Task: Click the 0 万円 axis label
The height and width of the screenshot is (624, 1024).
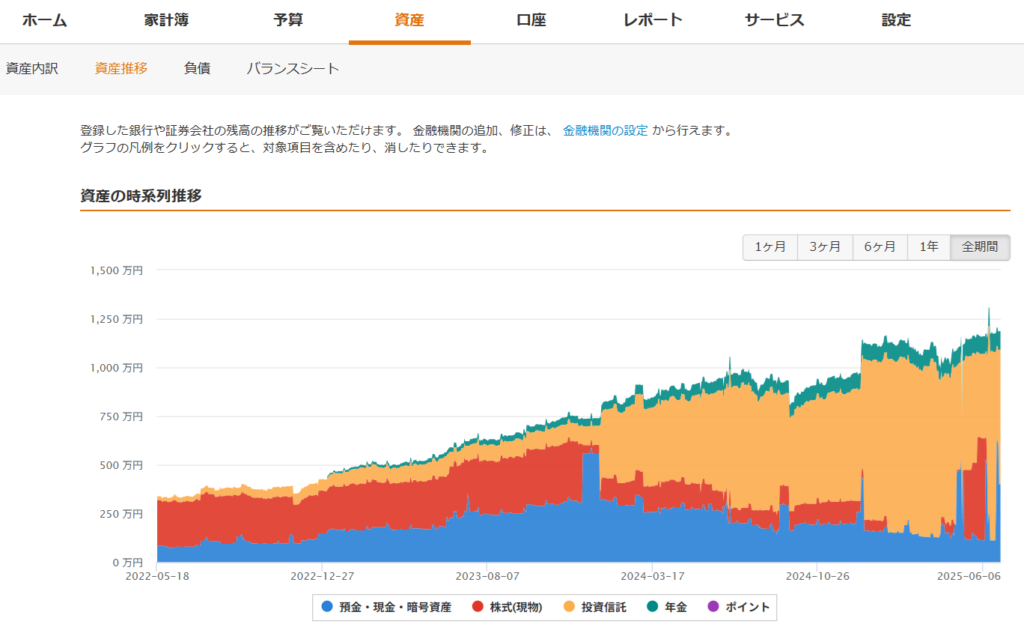Action: pyautogui.click(x=127, y=563)
